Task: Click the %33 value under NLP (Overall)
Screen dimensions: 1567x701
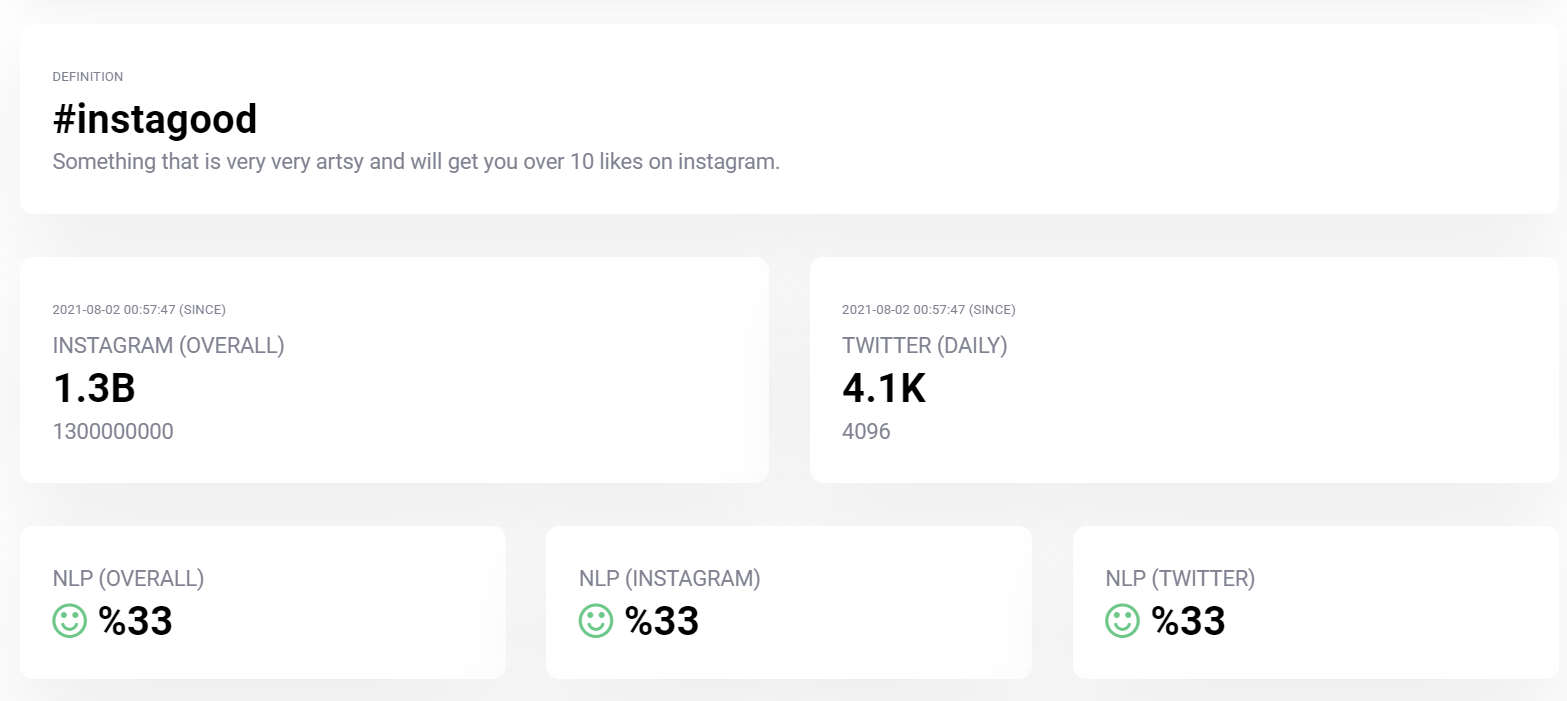Action: coord(136,621)
